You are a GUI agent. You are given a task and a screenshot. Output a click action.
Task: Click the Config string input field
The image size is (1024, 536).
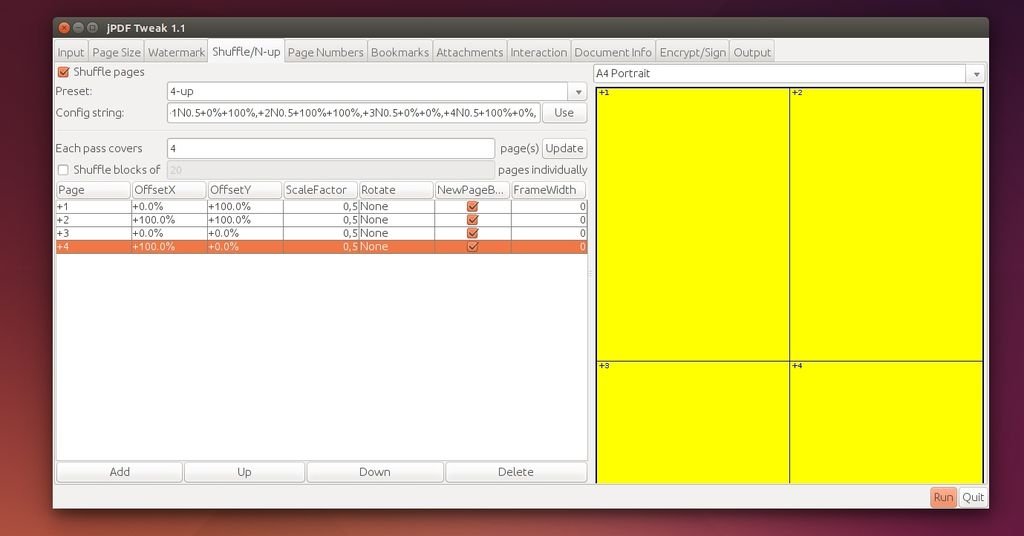tap(353, 113)
